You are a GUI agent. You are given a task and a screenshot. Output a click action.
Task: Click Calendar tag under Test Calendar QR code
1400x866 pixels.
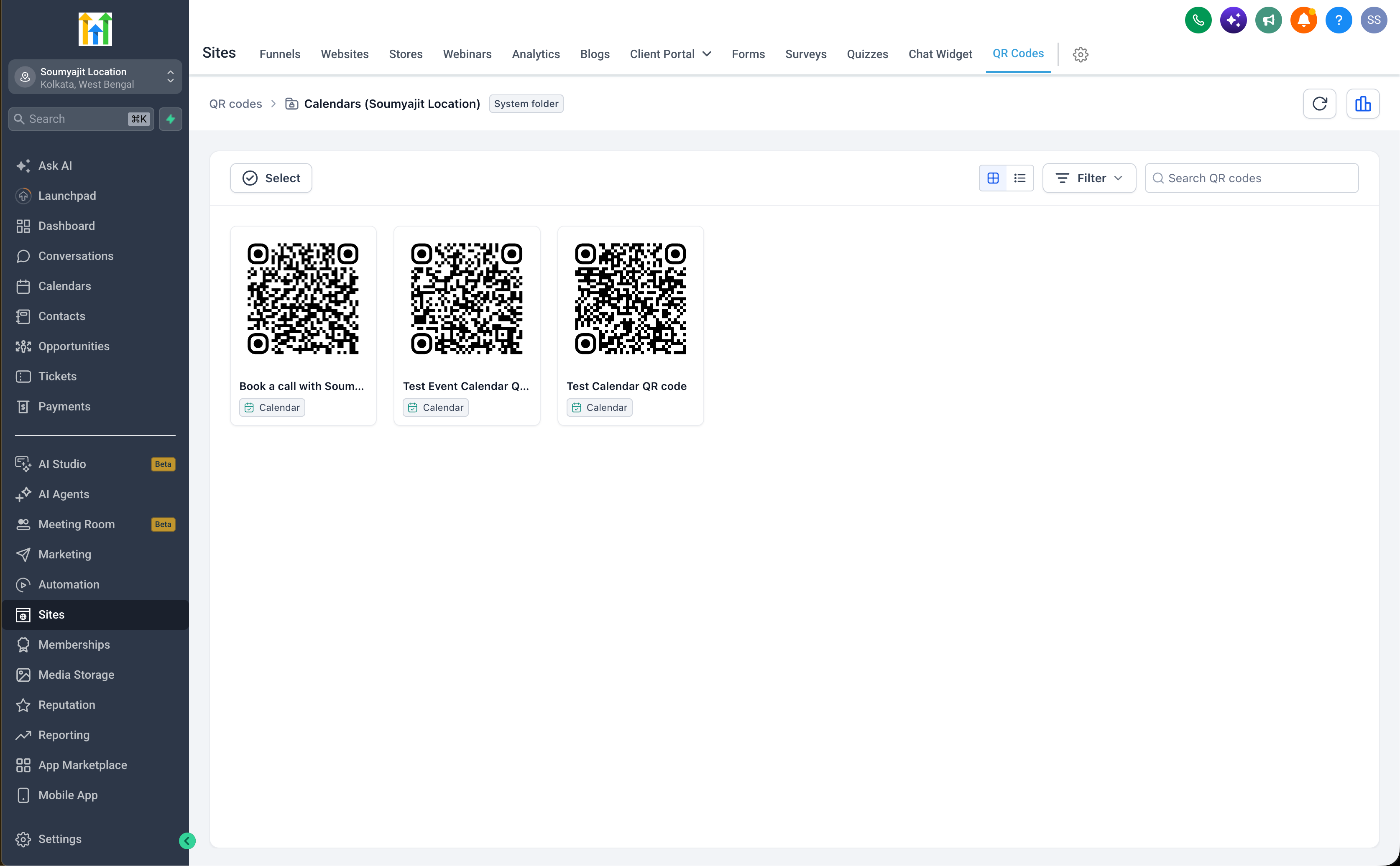click(599, 407)
